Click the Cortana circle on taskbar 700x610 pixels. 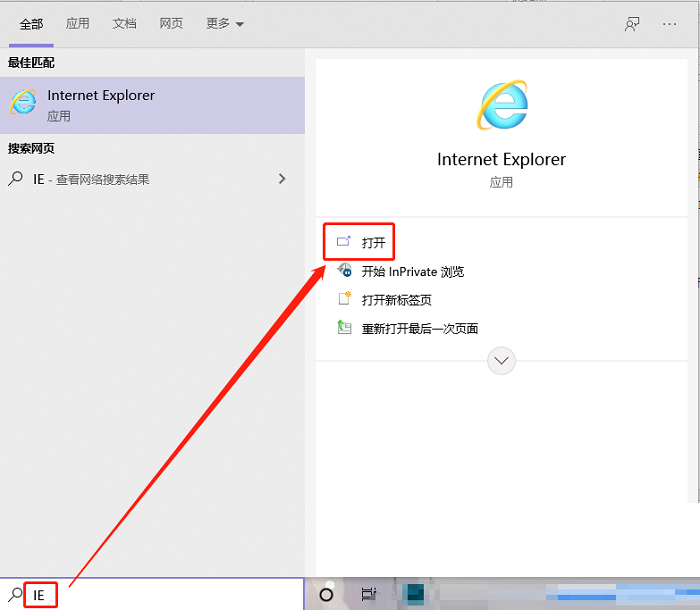[326, 595]
